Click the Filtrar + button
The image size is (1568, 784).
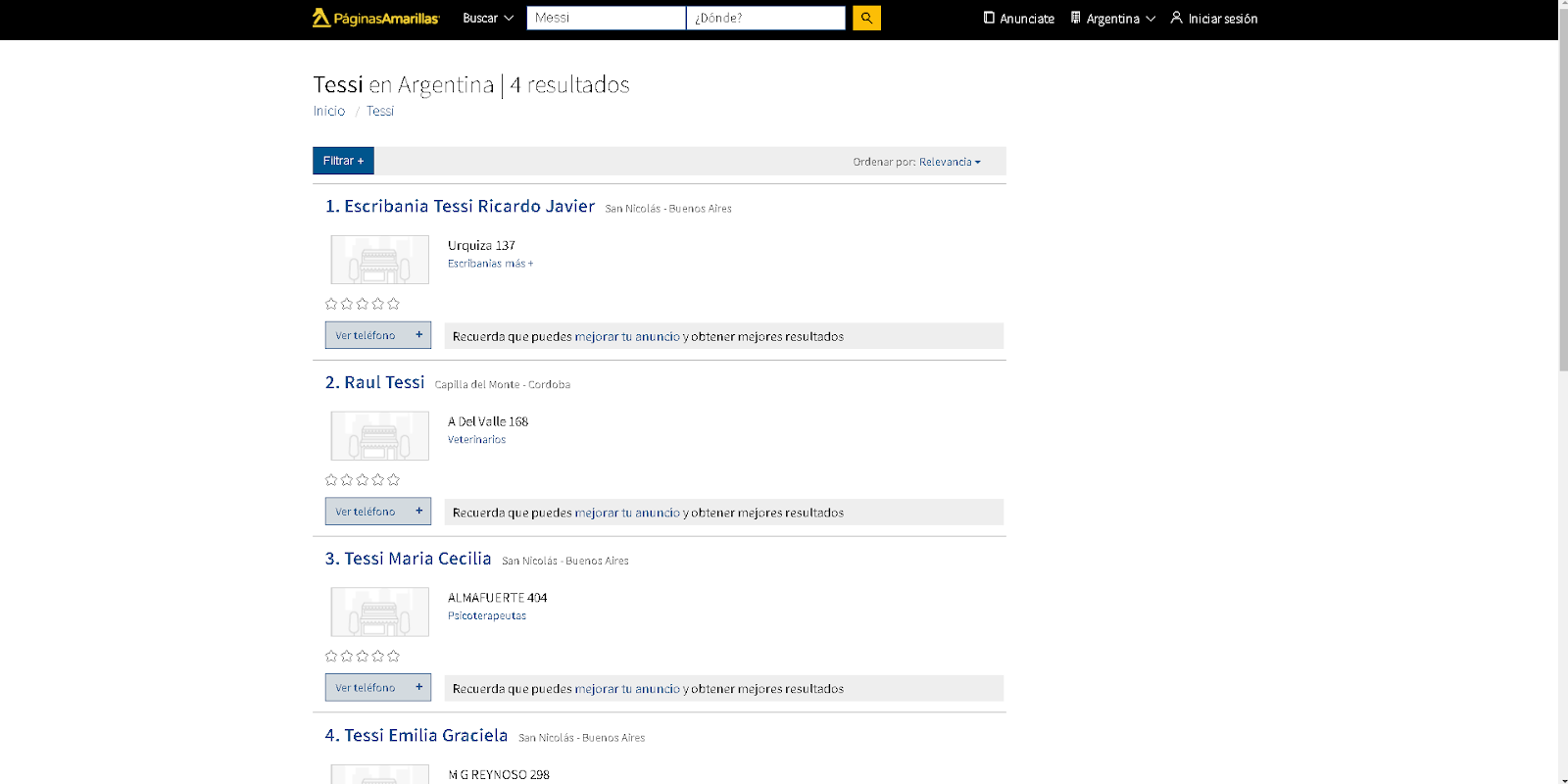pyautogui.click(x=343, y=161)
